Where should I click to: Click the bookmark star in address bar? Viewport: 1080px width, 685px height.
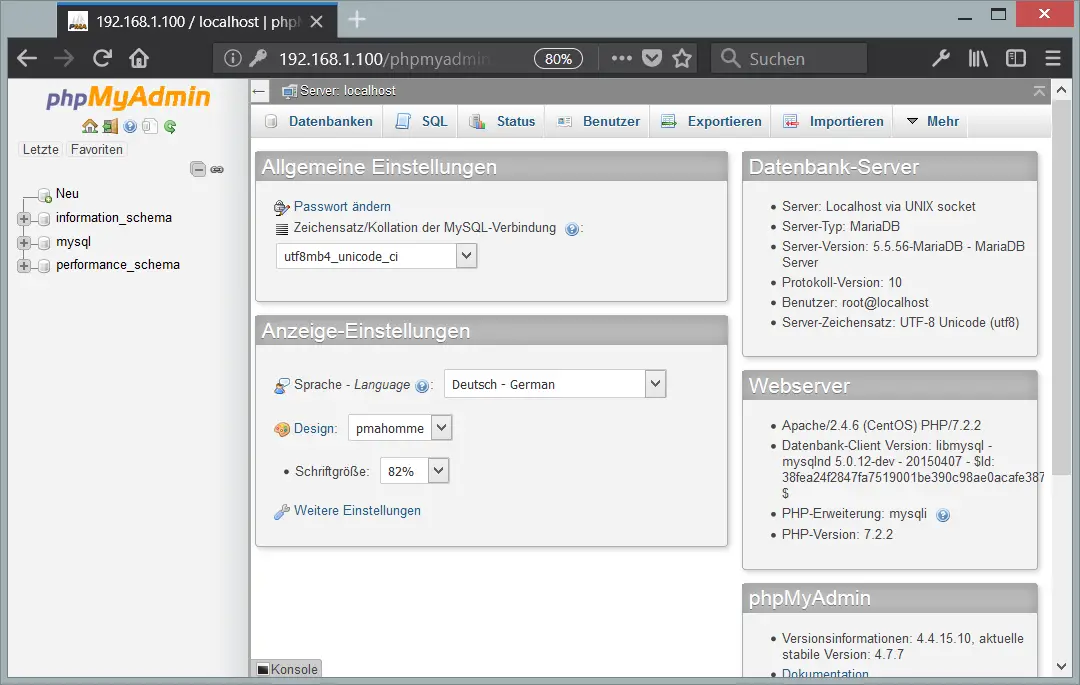click(x=682, y=59)
